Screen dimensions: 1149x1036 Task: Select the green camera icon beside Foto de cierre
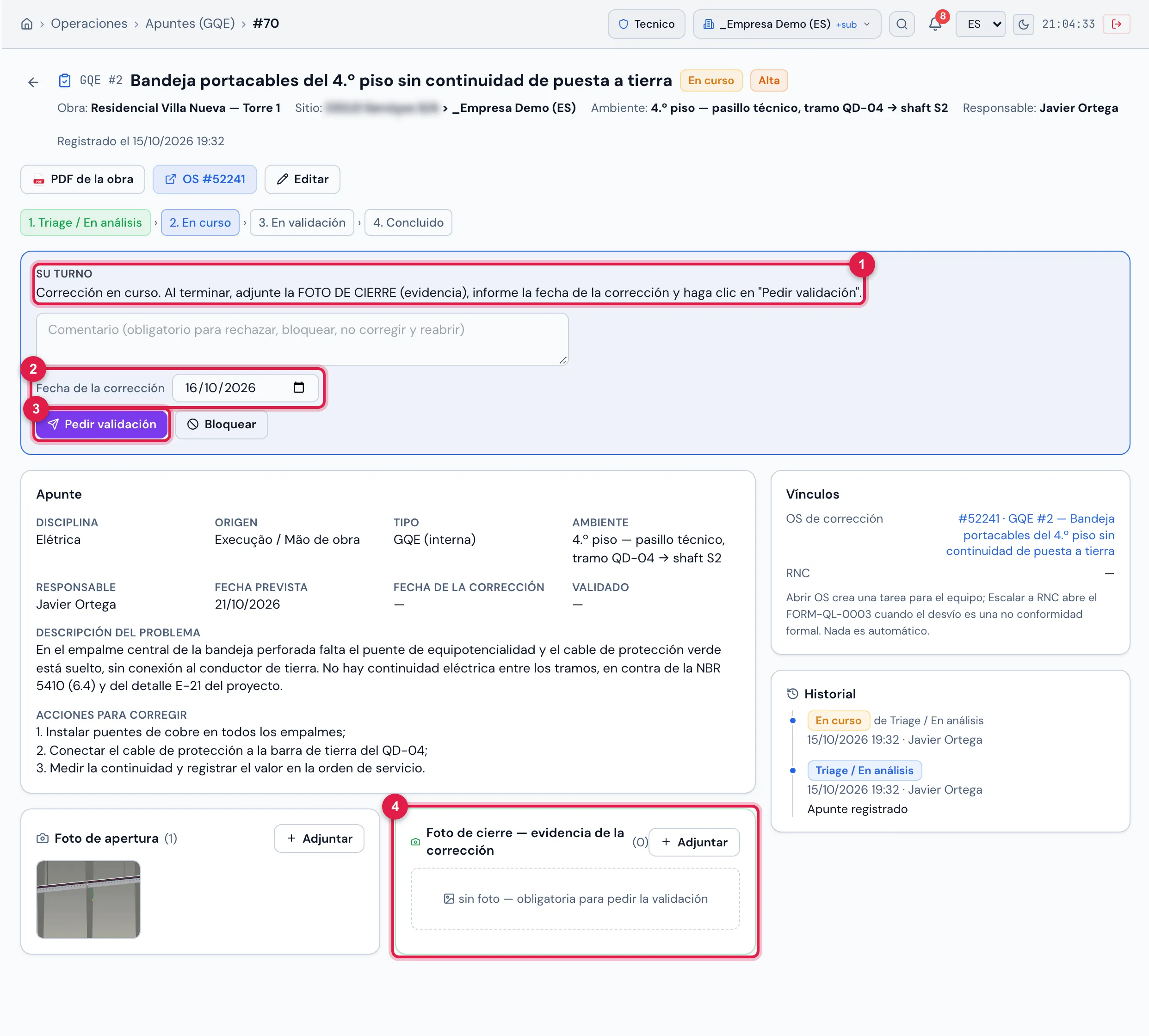point(416,841)
